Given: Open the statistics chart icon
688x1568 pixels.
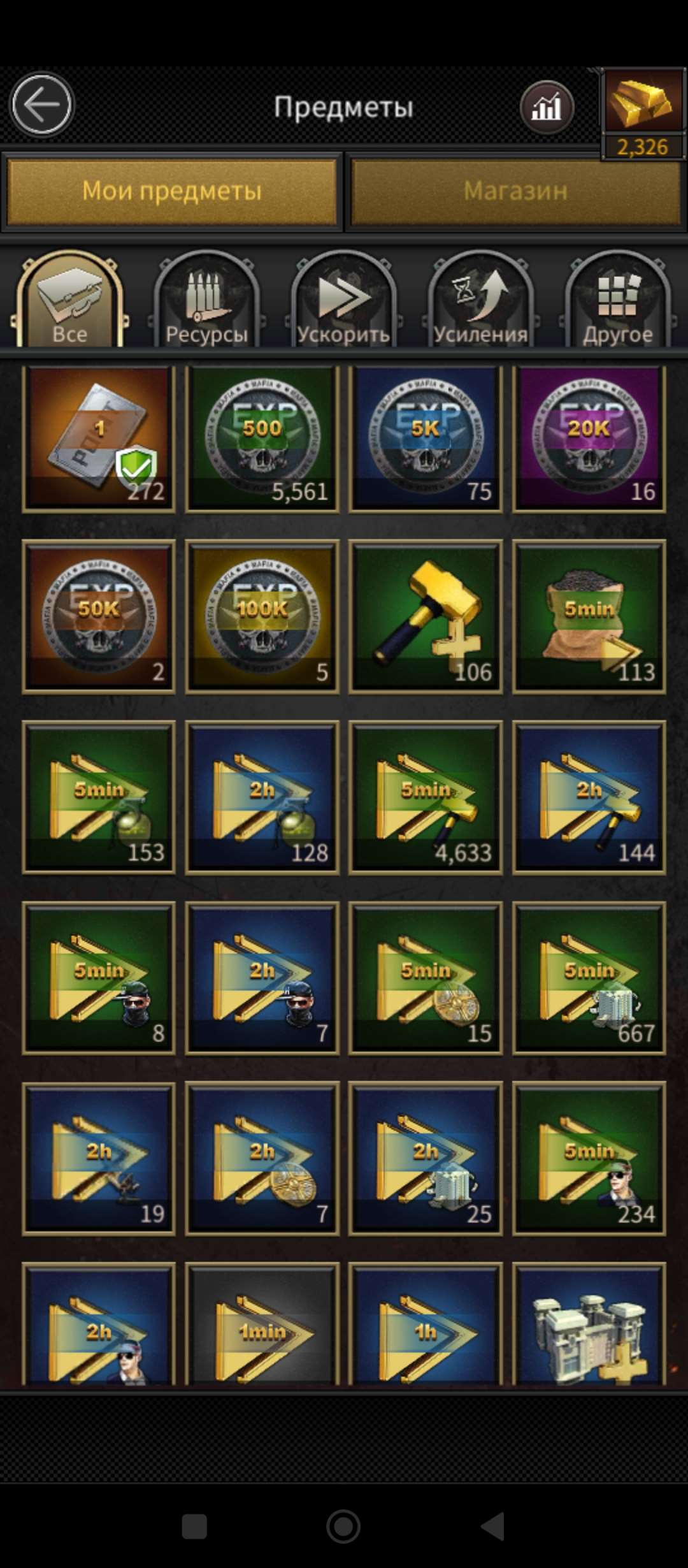Looking at the screenshot, I should (x=547, y=107).
